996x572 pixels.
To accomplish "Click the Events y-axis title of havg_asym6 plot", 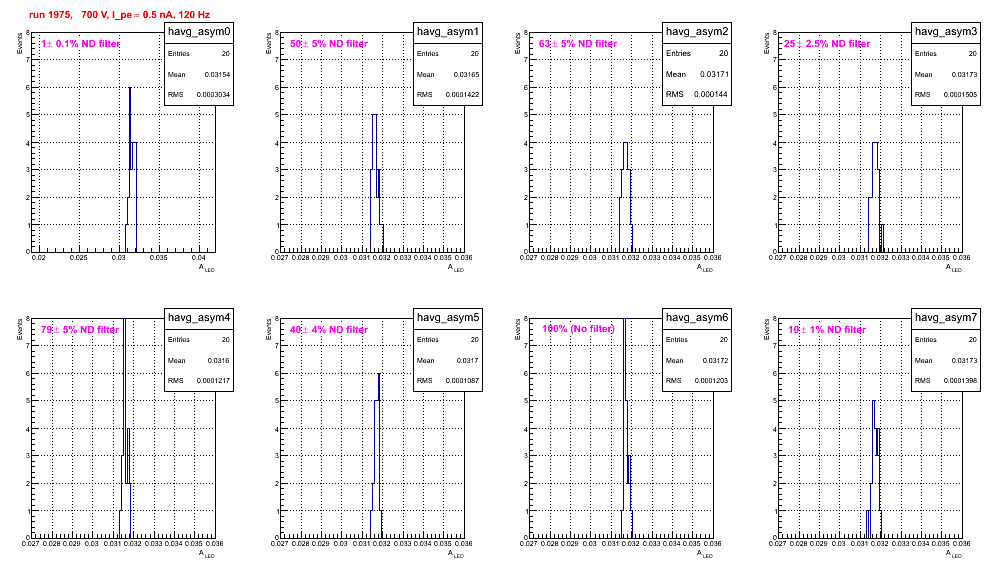I will tap(518, 329).
